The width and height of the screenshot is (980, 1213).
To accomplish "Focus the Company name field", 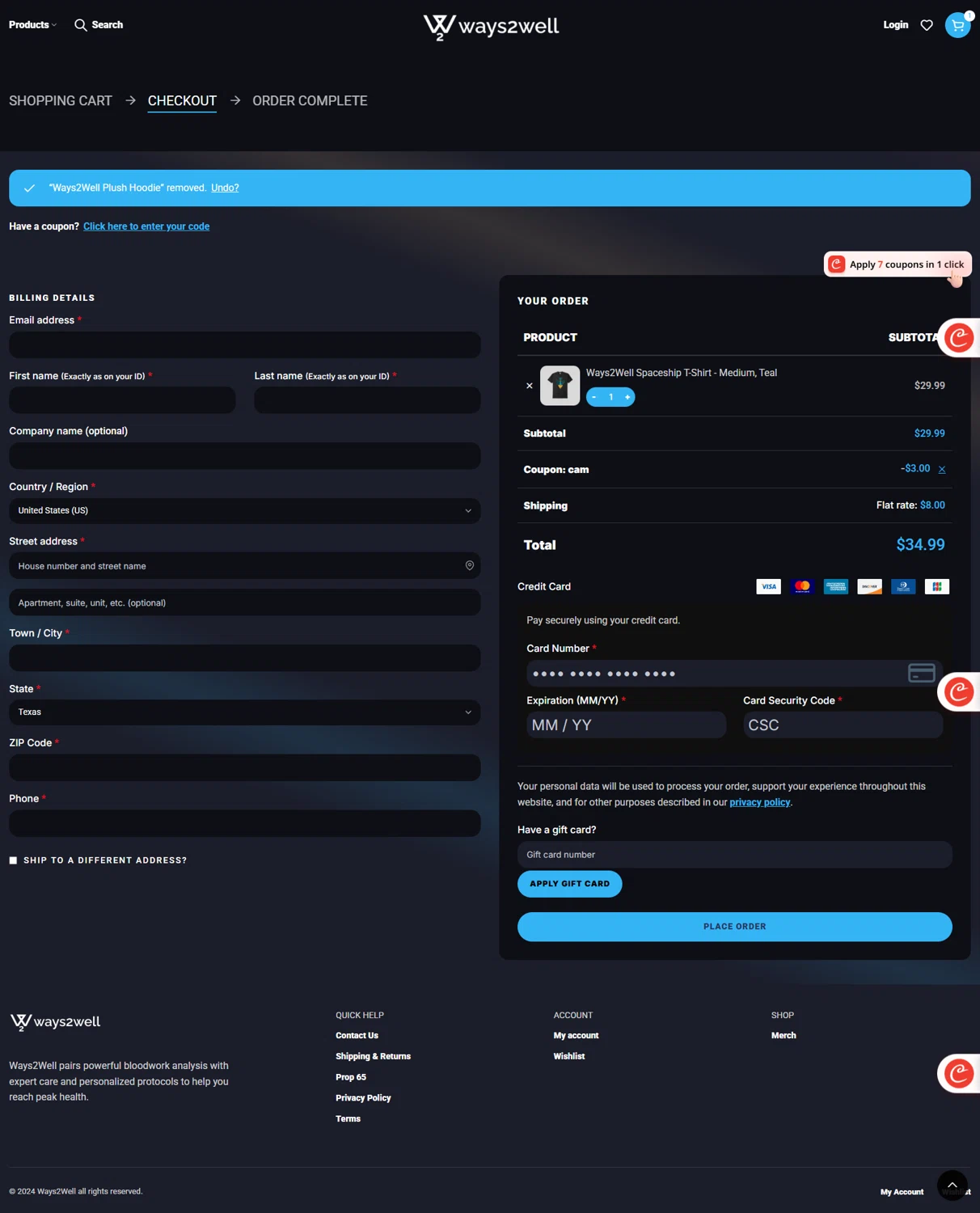I will point(245,456).
